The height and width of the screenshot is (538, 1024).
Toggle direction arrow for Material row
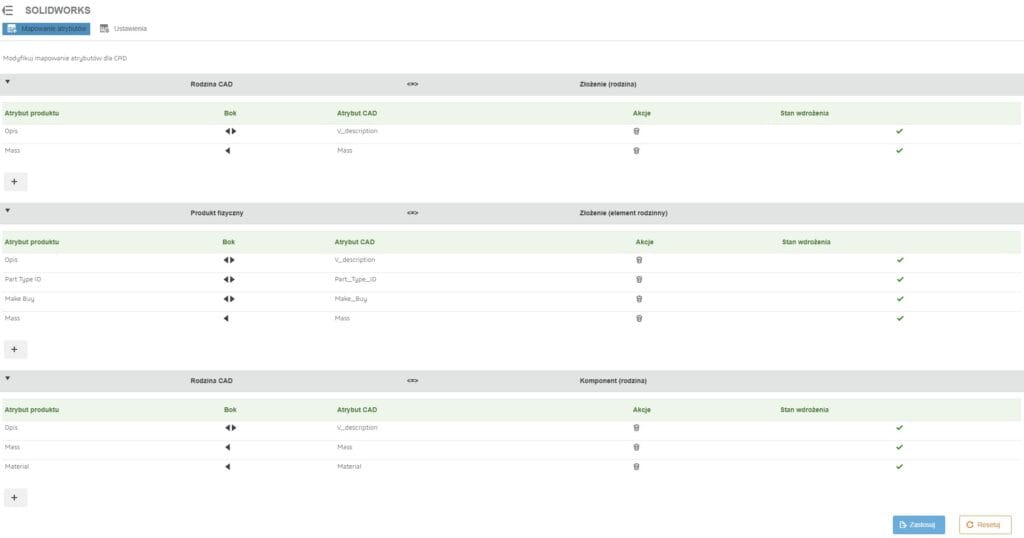[228, 467]
